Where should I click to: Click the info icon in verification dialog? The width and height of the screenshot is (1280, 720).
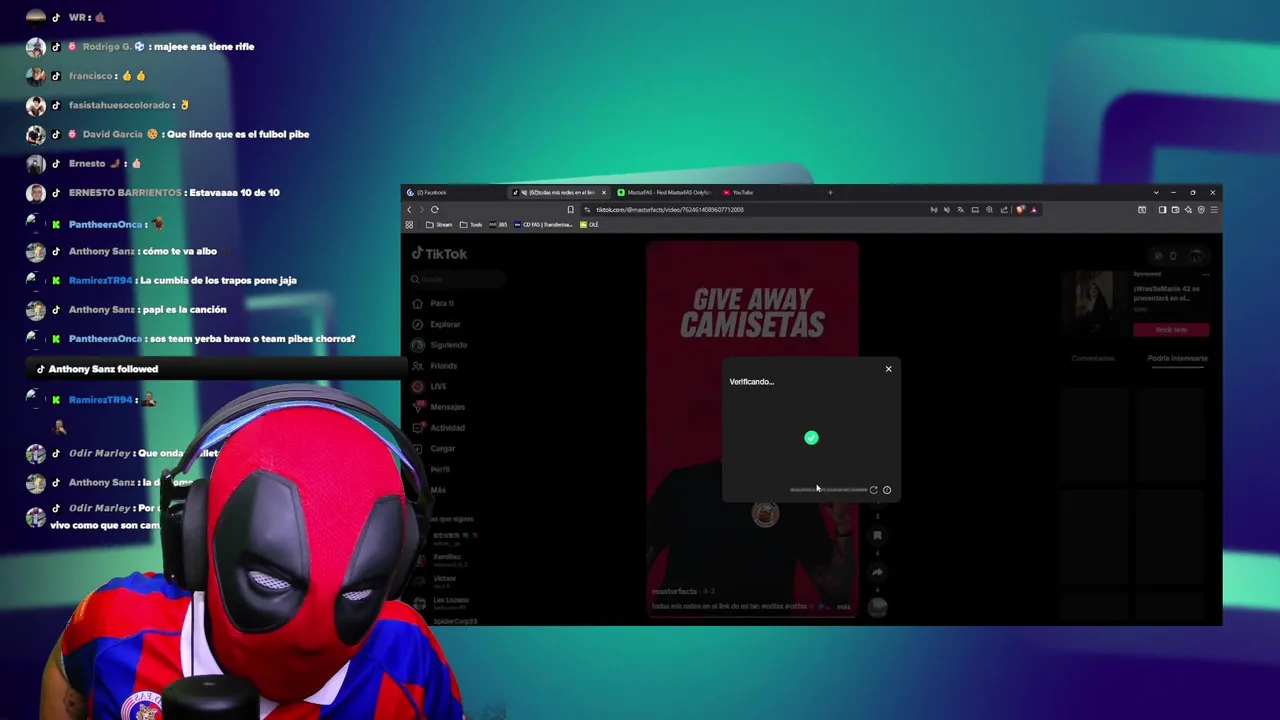886,490
